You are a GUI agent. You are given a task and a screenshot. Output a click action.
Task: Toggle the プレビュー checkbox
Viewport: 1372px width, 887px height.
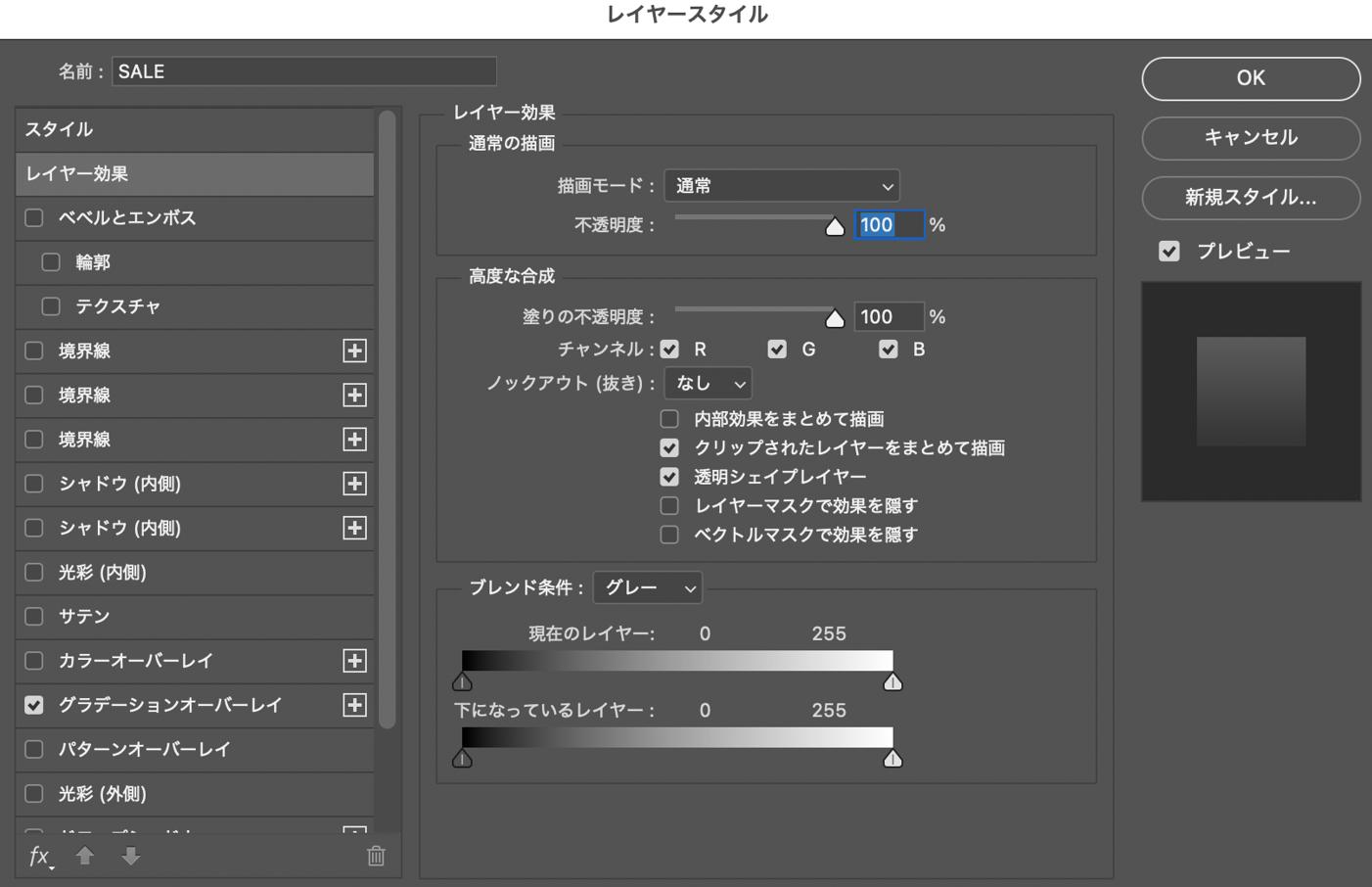point(1169,252)
